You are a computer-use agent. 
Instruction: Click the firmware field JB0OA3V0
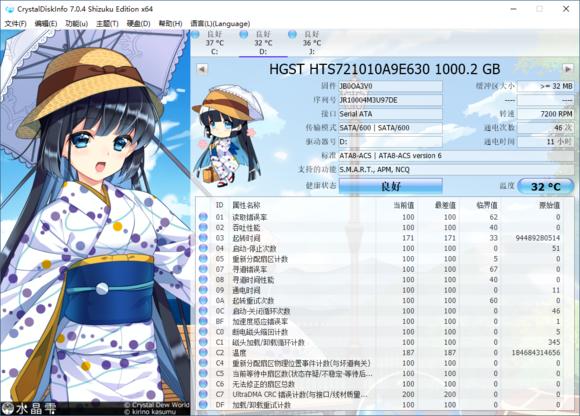(x=391, y=86)
